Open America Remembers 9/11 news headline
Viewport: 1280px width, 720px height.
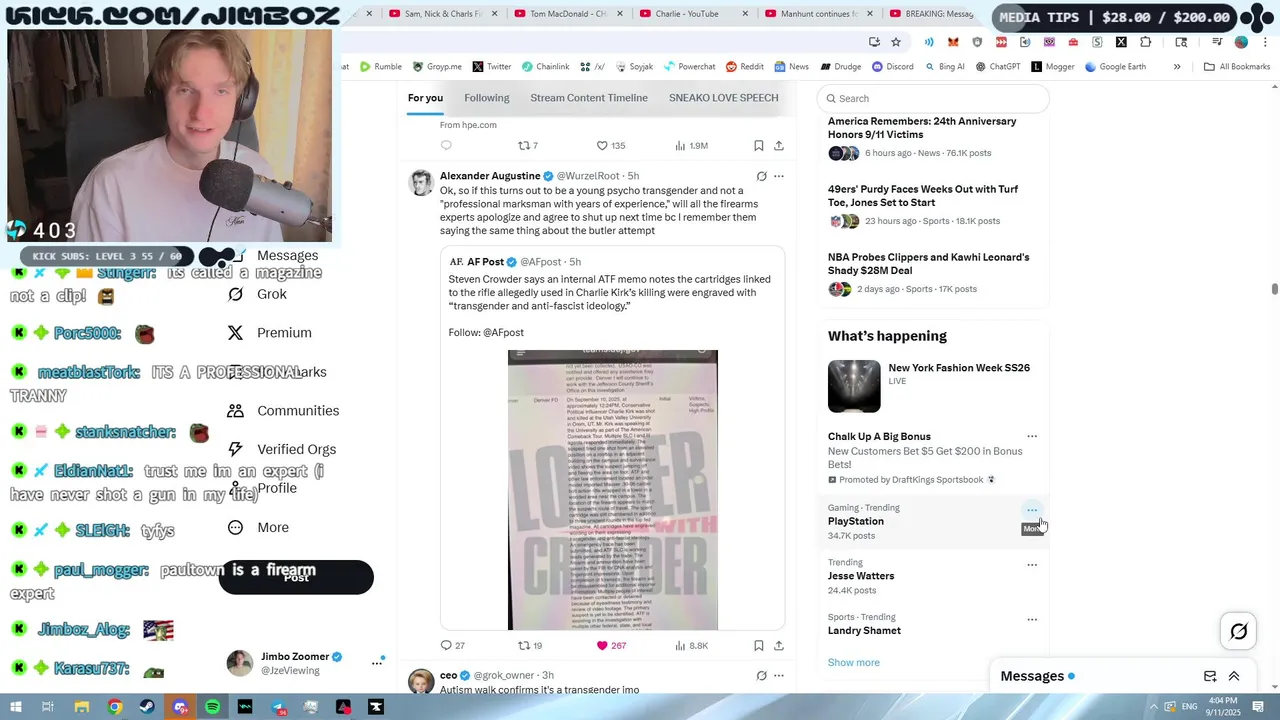coord(922,128)
